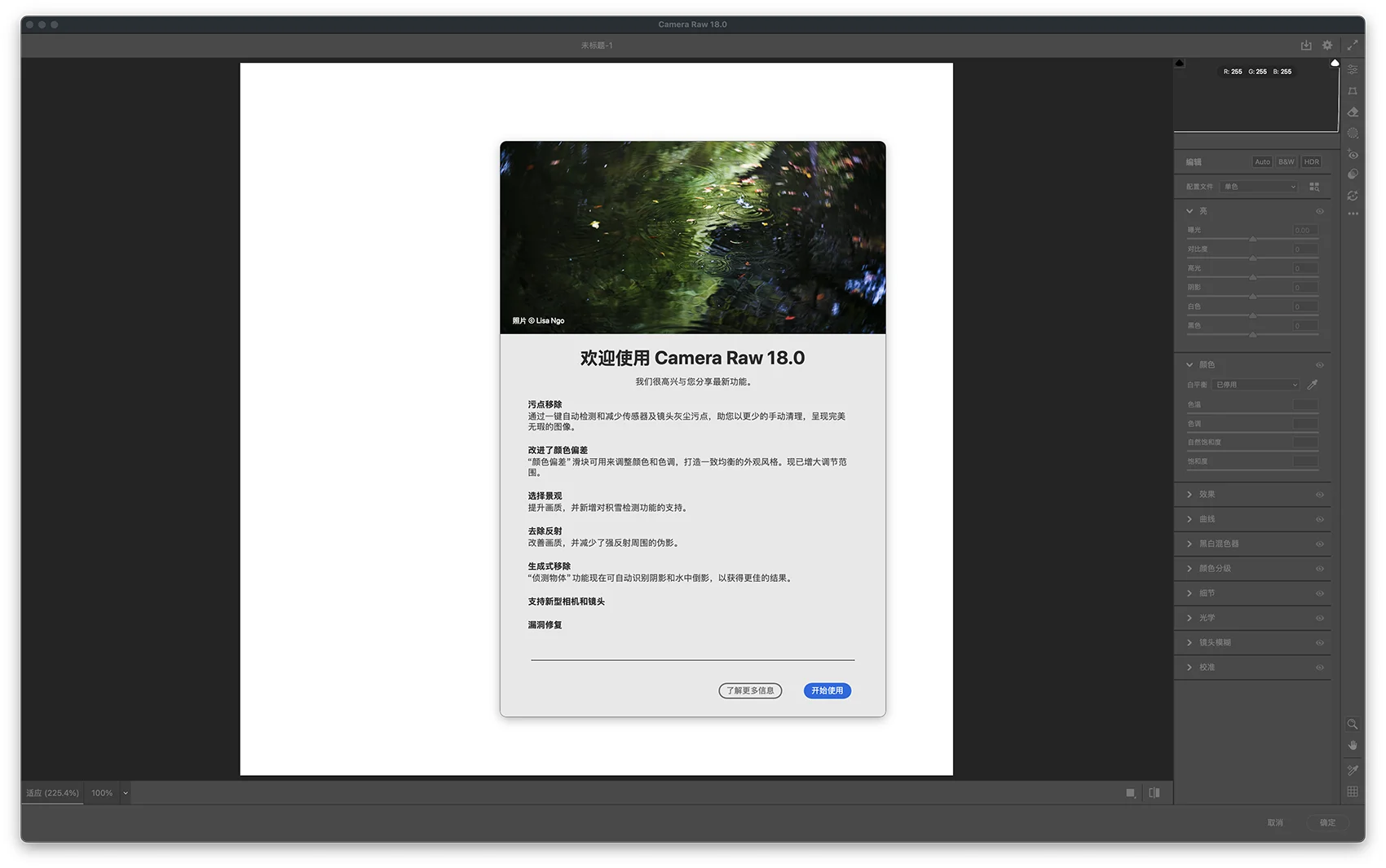Click the 了解更多信息 button
The image size is (1386, 868).
click(750, 690)
